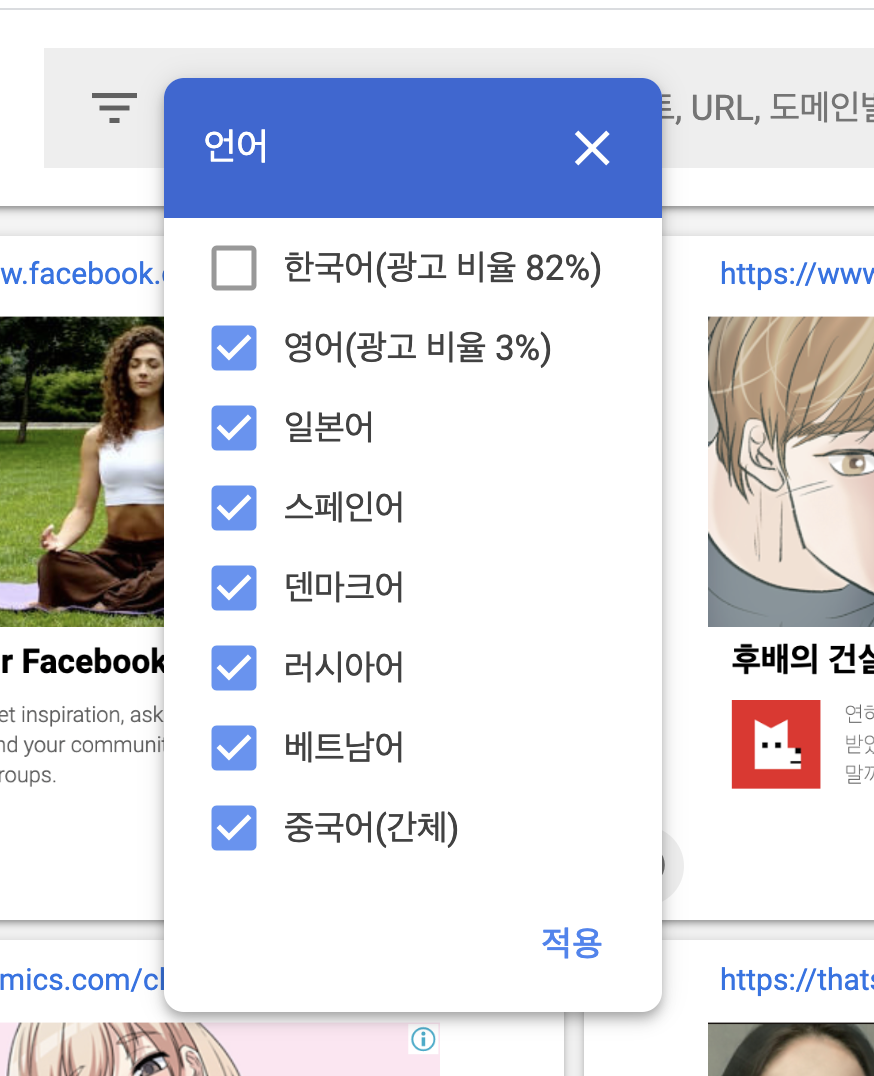Open the filter list icon

115,108
